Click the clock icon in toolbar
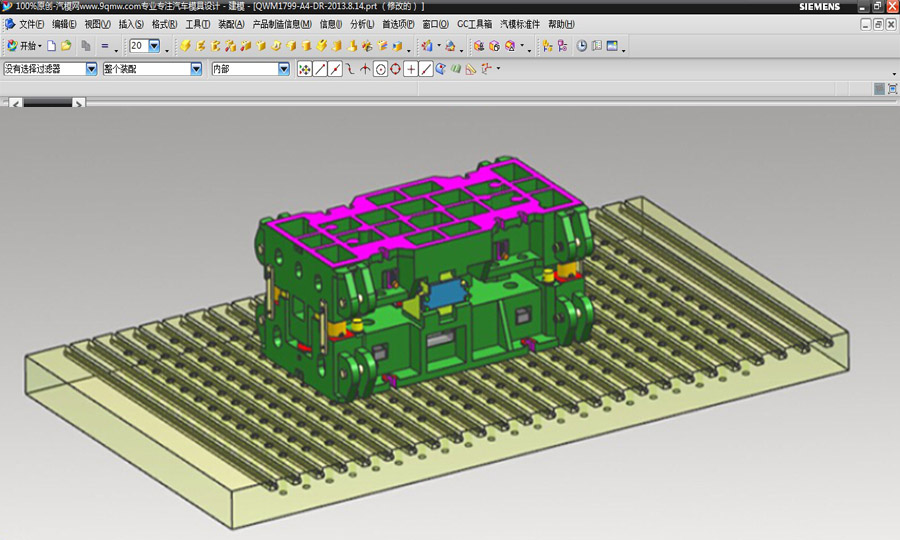This screenshot has width=900, height=540. [x=582, y=46]
